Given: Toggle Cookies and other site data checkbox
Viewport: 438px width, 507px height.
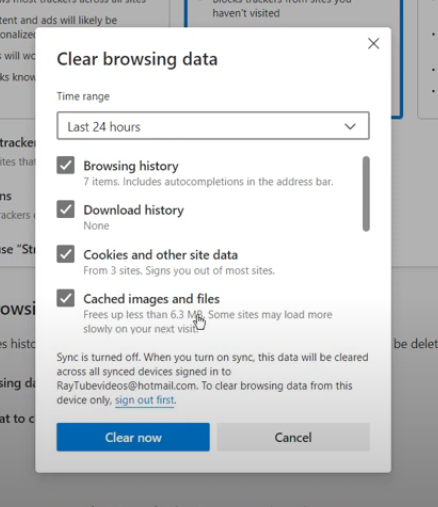Looking at the screenshot, I should (65, 254).
